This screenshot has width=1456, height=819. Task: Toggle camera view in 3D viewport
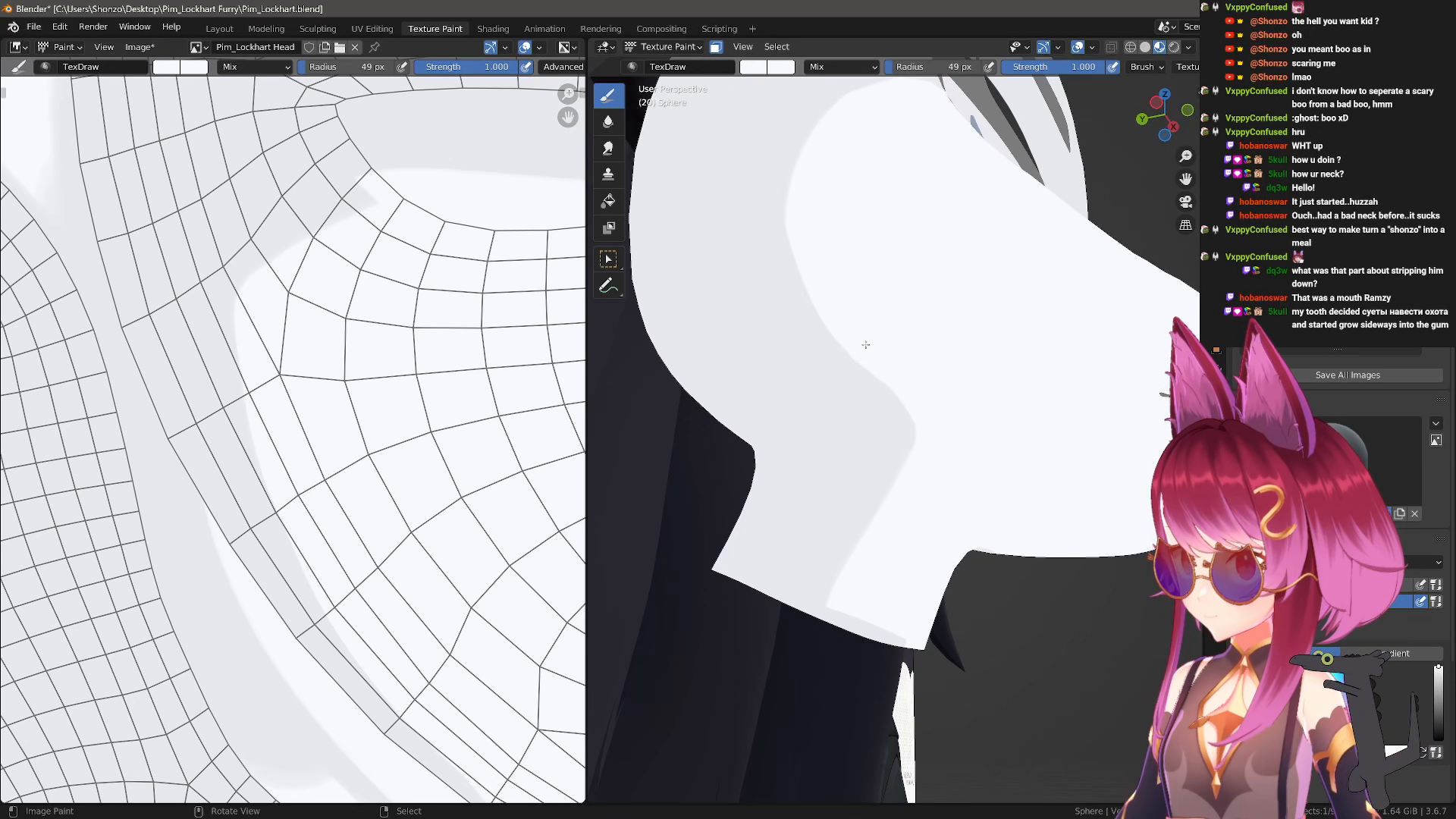1185,202
